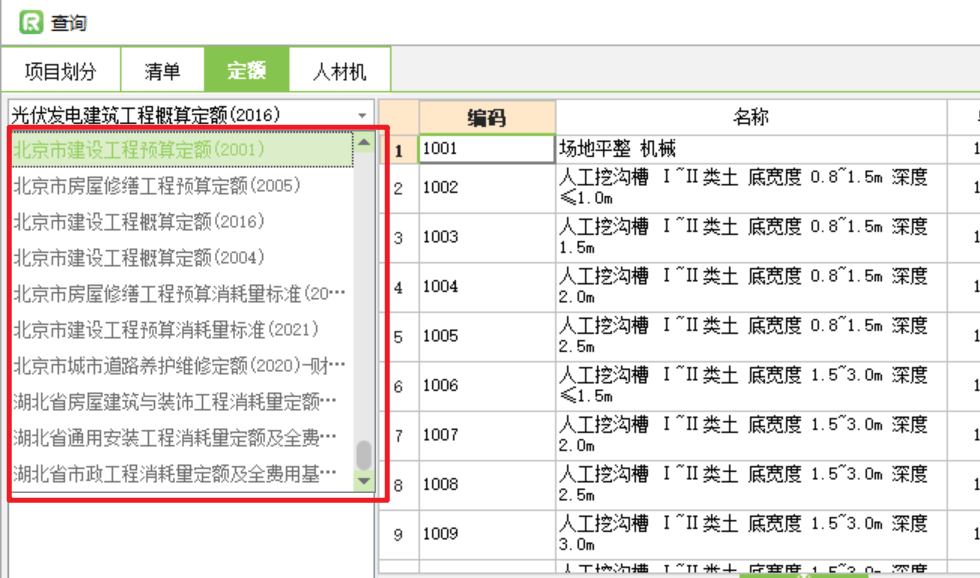
Task: Click the green query app logo icon
Action: (31, 21)
